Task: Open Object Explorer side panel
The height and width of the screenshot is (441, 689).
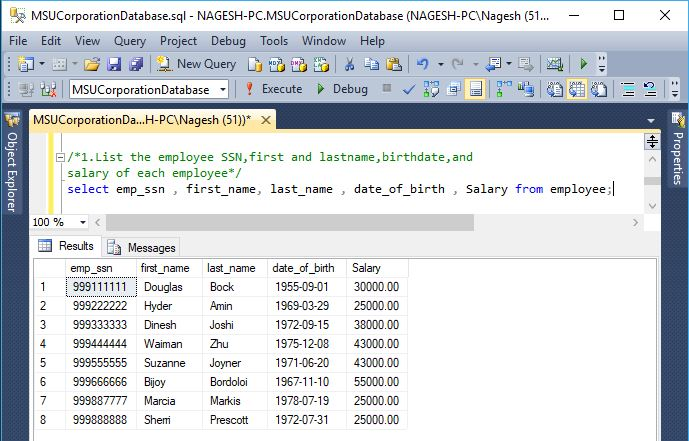Action: click(12, 163)
